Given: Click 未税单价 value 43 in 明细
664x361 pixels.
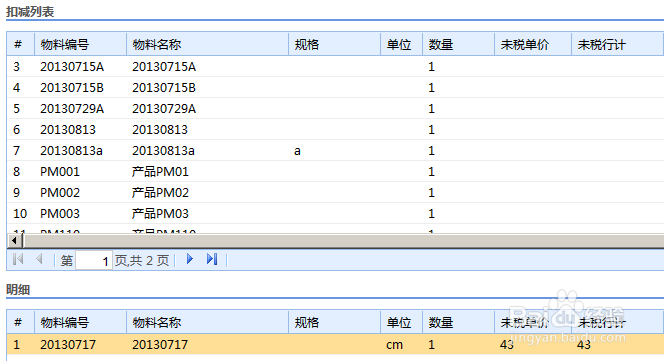Looking at the screenshot, I should [x=507, y=344].
